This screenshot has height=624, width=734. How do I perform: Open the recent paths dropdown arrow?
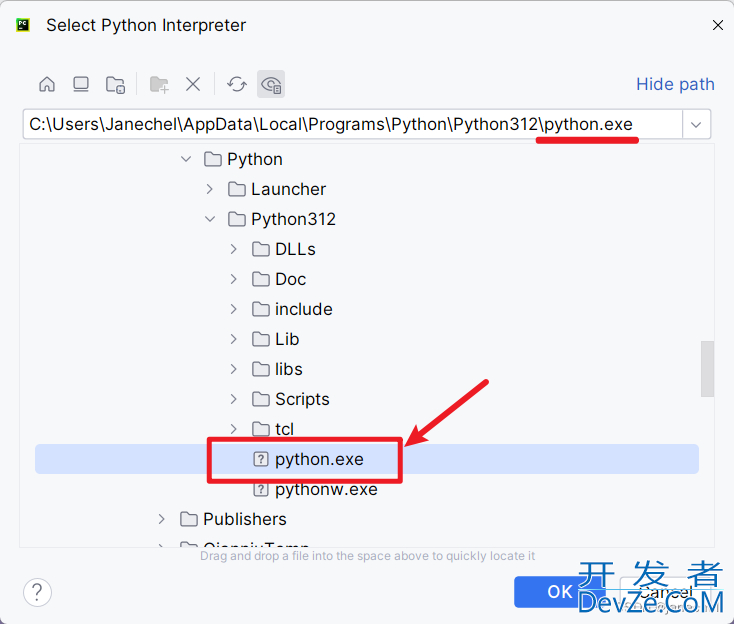(x=696, y=125)
